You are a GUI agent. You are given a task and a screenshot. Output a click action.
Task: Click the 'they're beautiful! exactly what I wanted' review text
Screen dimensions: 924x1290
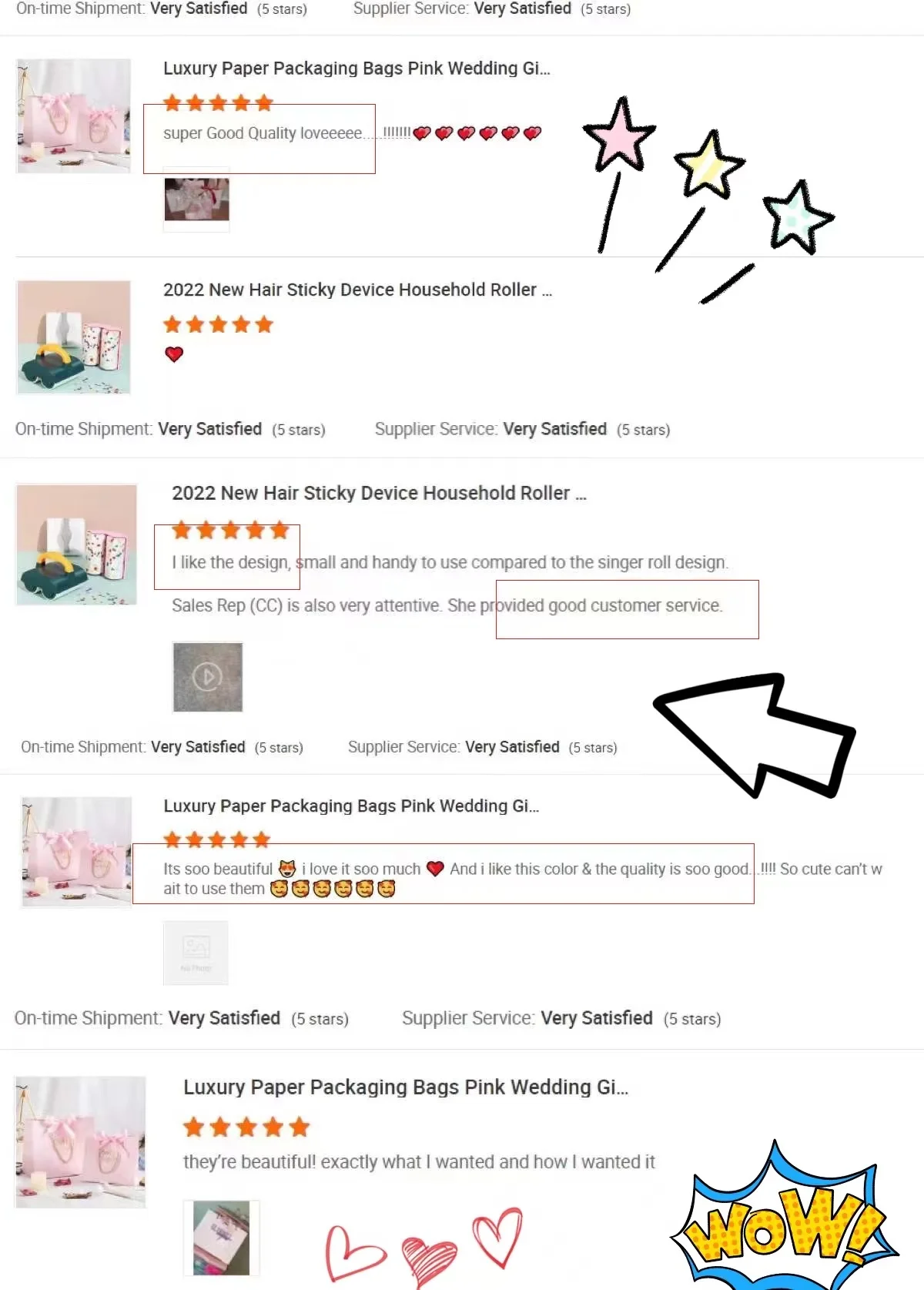[419, 1162]
